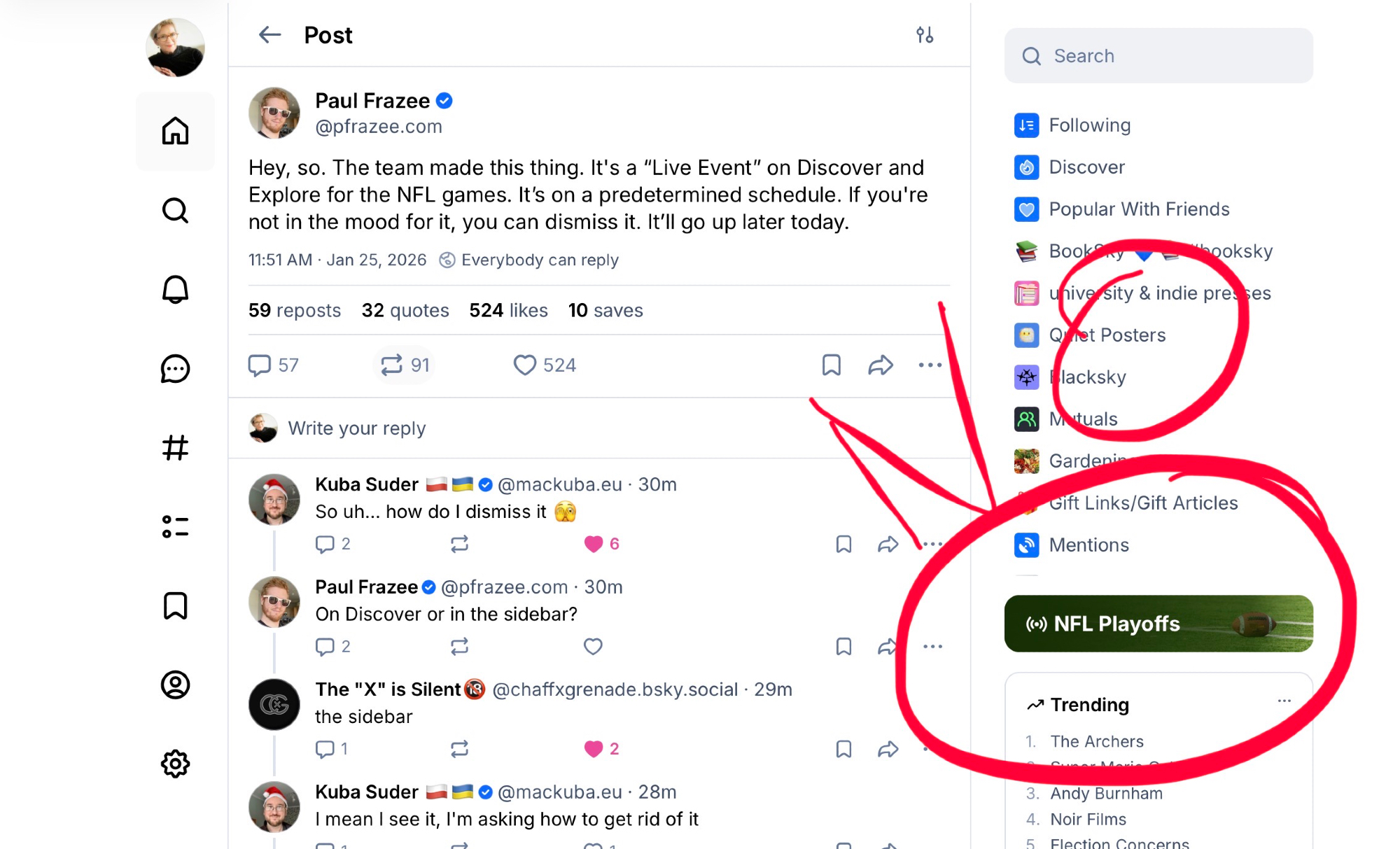1400x849 pixels.
Task: Click thread preferences icon beside Post header
Action: [925, 35]
